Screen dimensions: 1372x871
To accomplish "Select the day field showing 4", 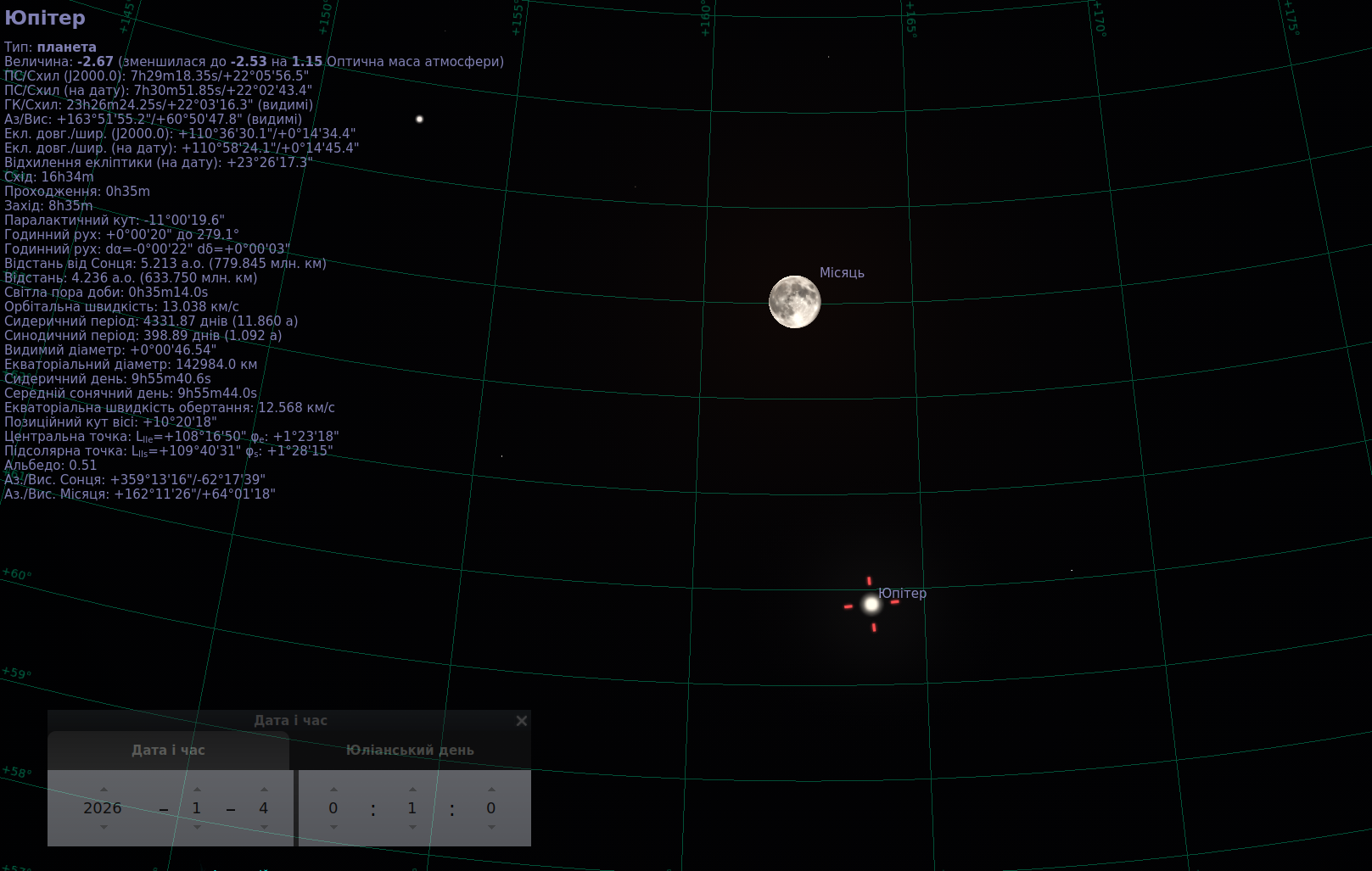I will pyautogui.click(x=264, y=808).
